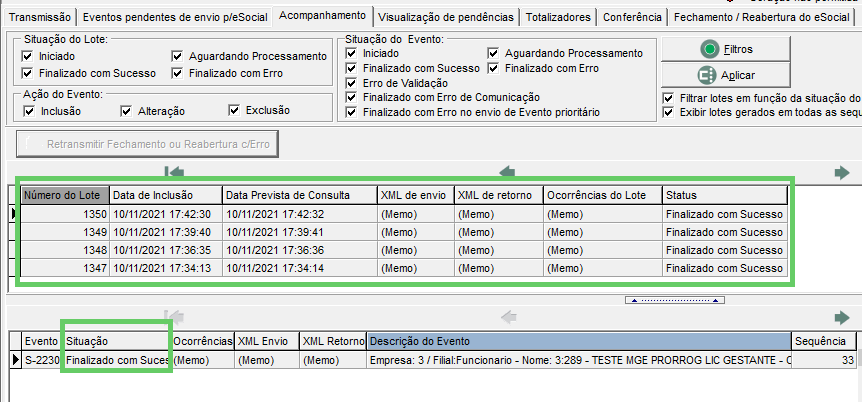Select the Acompanhamento tab

323,15
